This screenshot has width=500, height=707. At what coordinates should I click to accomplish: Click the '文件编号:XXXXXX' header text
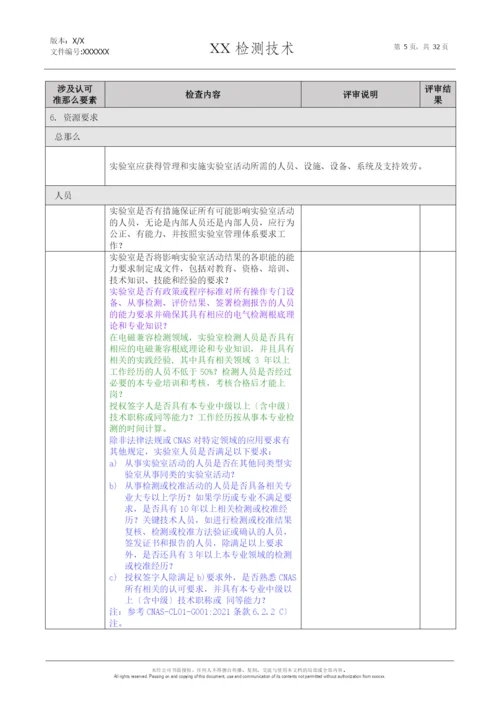(x=80, y=52)
